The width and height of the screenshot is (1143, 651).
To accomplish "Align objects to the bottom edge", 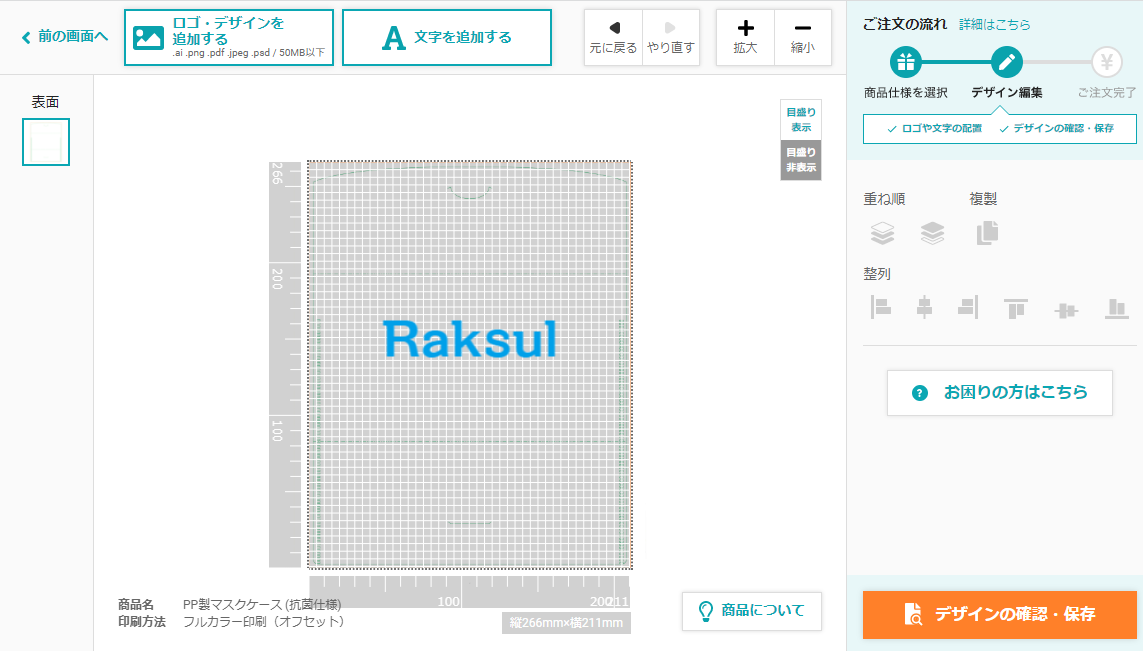I will (1116, 308).
